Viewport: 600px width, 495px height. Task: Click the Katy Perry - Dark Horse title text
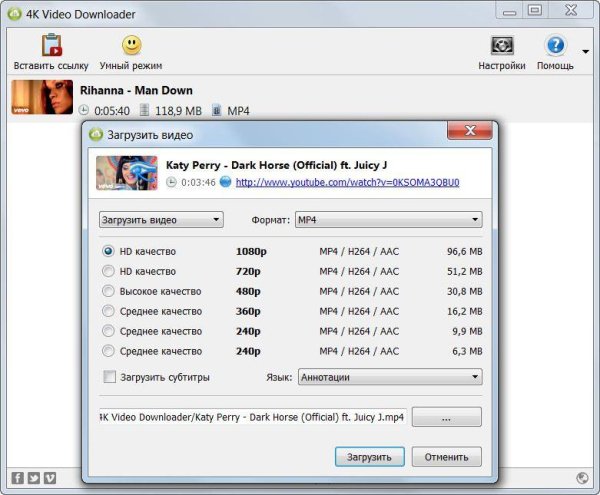(x=276, y=165)
